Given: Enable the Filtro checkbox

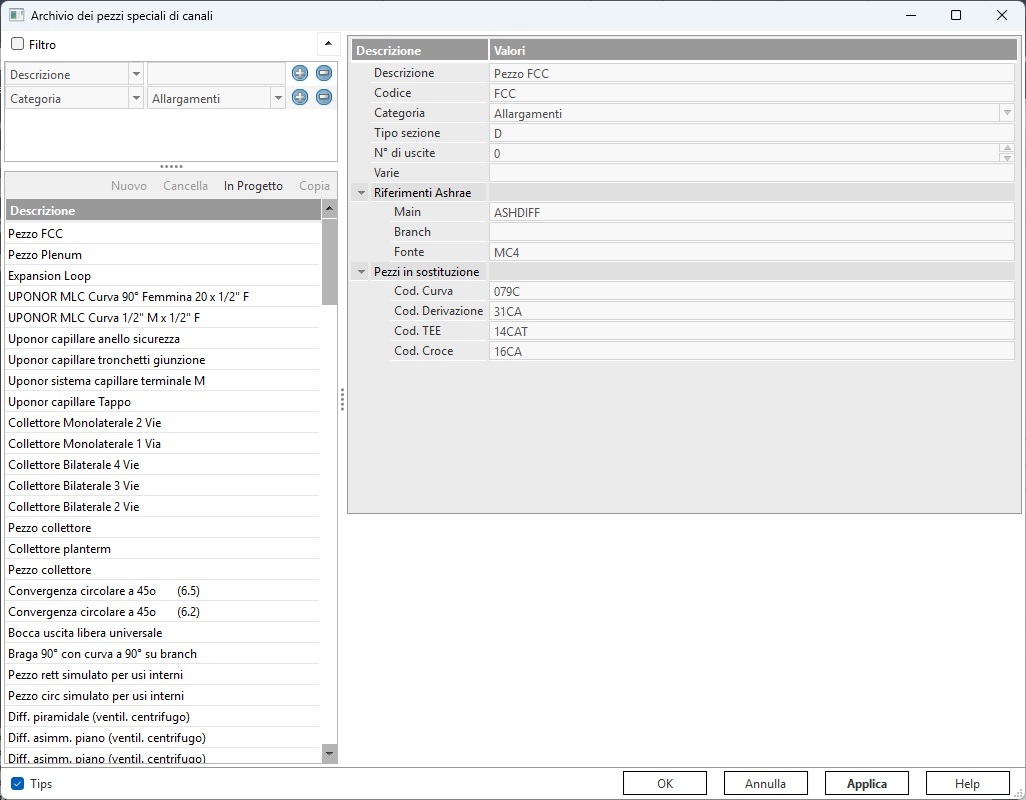Looking at the screenshot, I should (x=17, y=45).
